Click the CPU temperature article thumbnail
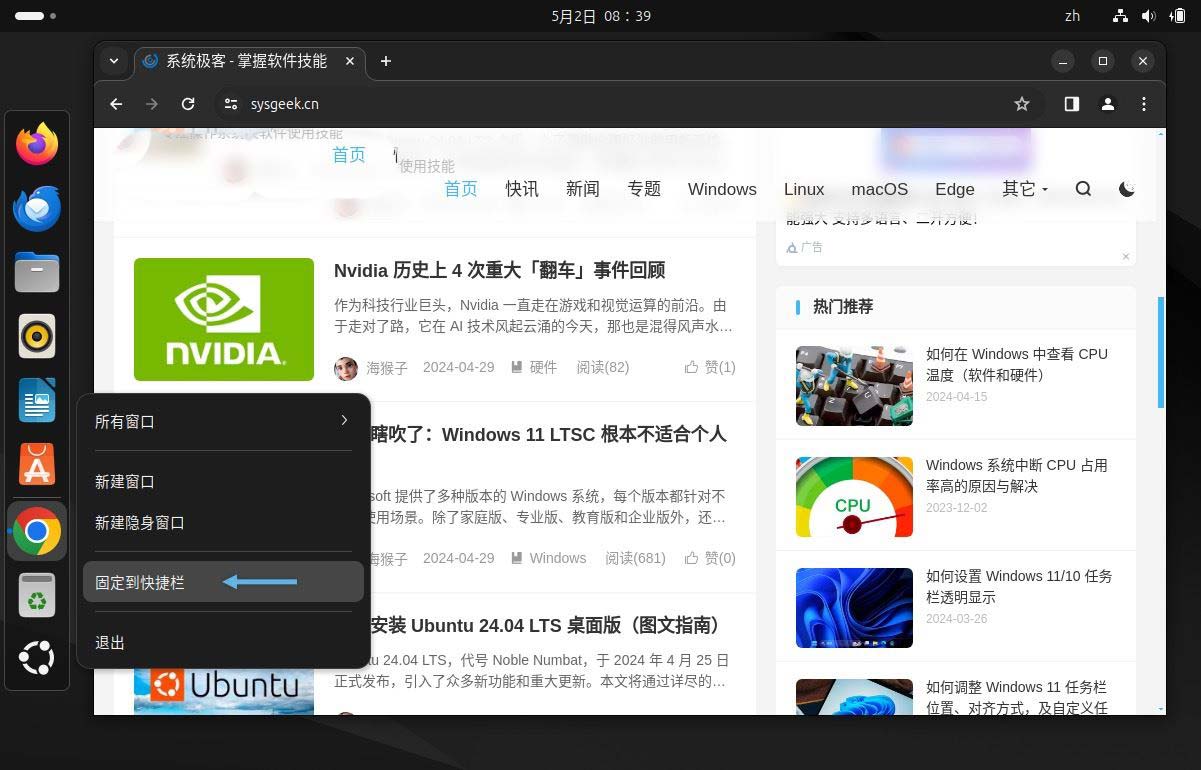Image resolution: width=1201 pixels, height=770 pixels. [x=853, y=386]
